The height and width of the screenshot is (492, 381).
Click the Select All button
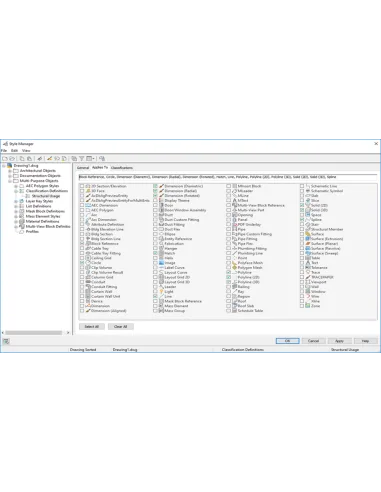92,327
